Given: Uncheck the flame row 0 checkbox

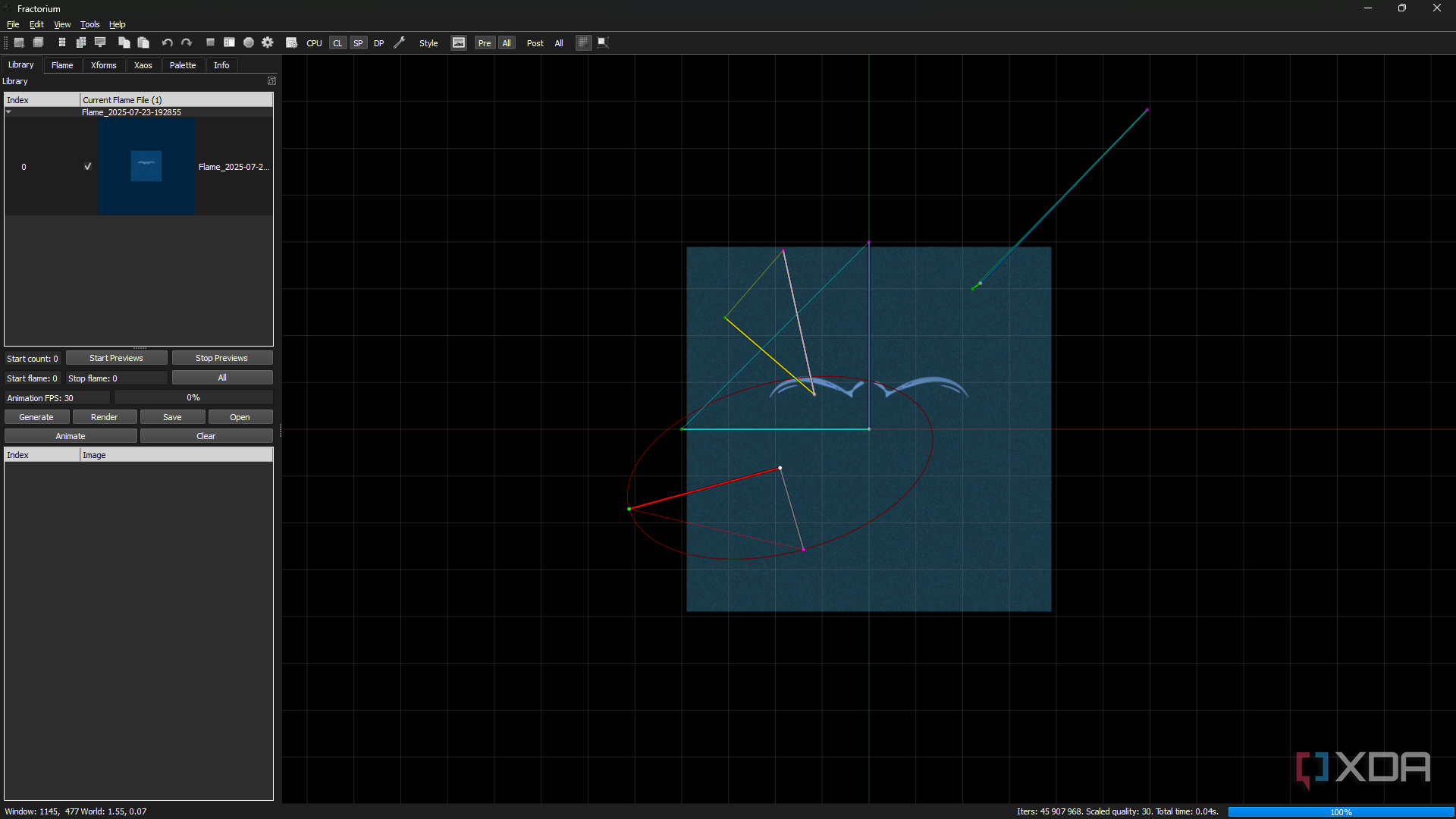Looking at the screenshot, I should [x=88, y=167].
